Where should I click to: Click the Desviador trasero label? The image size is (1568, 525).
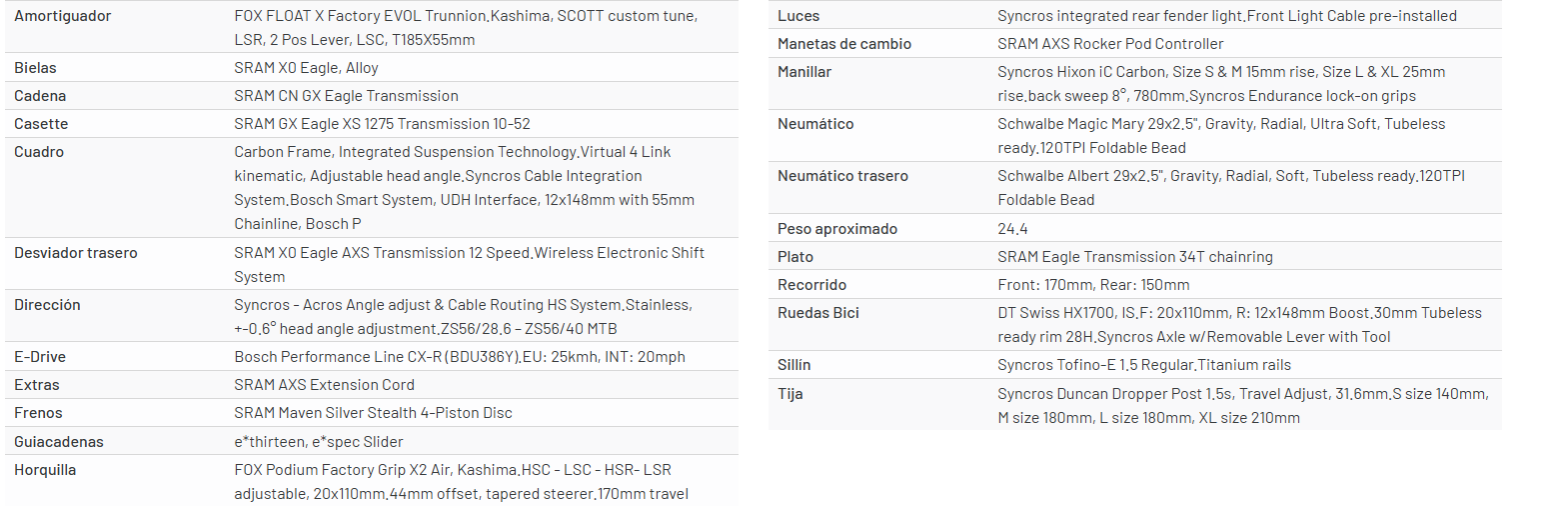pos(76,253)
